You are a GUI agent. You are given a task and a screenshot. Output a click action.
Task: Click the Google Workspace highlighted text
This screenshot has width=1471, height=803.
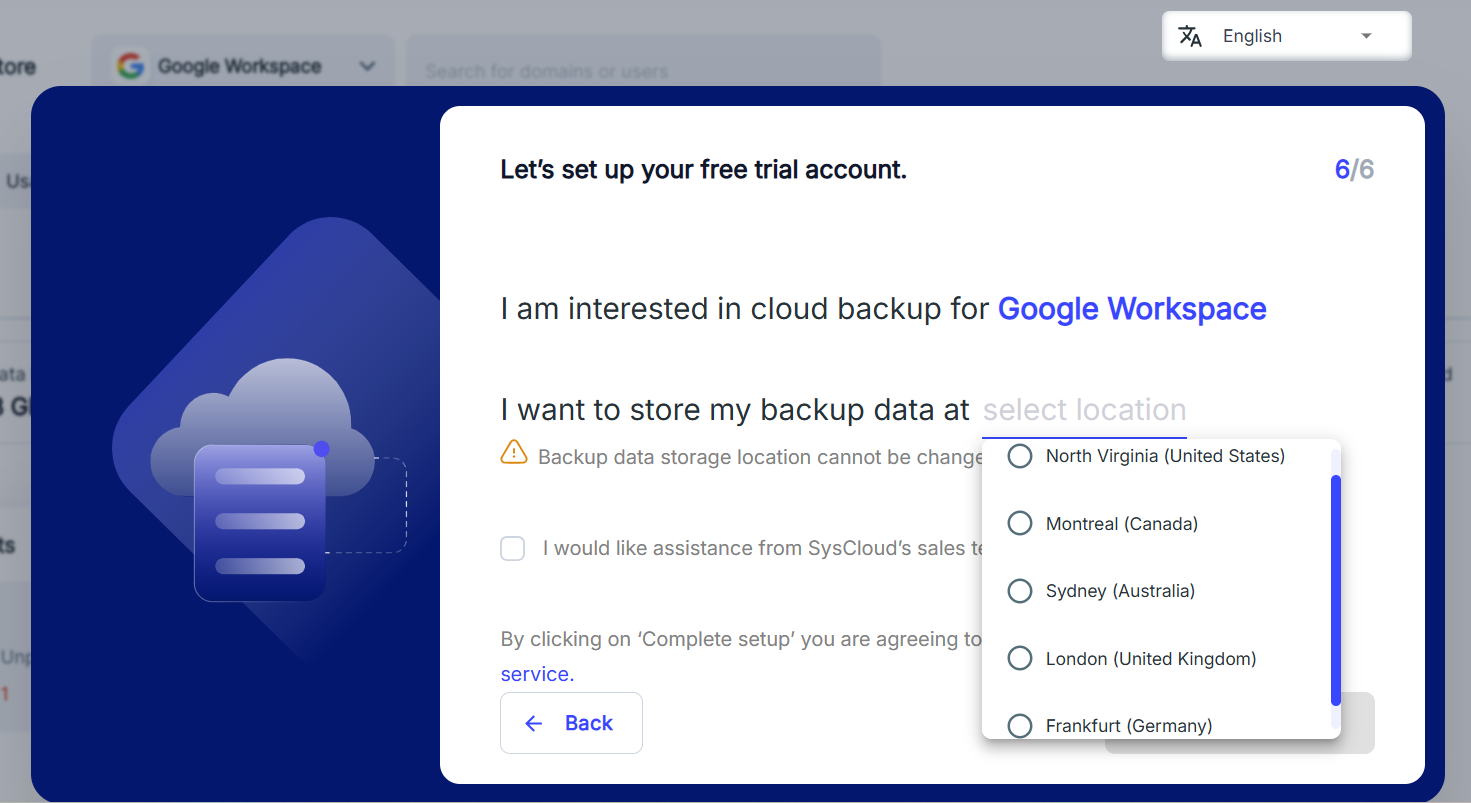1132,309
